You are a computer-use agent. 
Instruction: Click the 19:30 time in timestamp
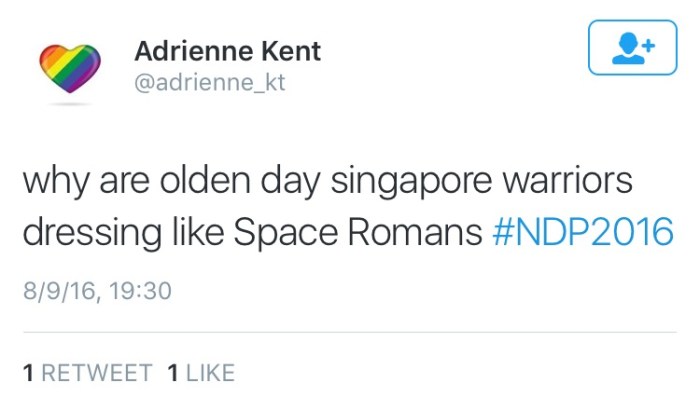[x=141, y=291]
